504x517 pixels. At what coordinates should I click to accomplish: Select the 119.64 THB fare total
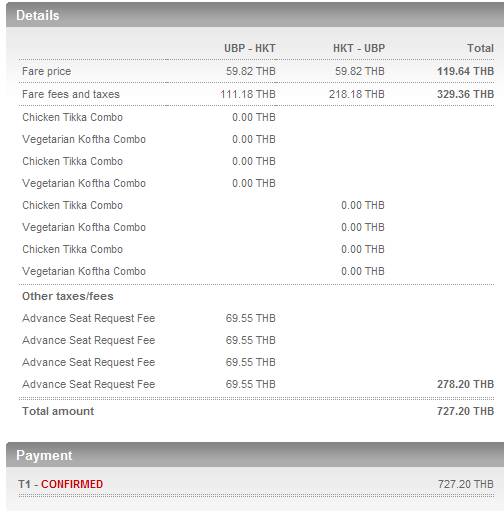click(465, 71)
